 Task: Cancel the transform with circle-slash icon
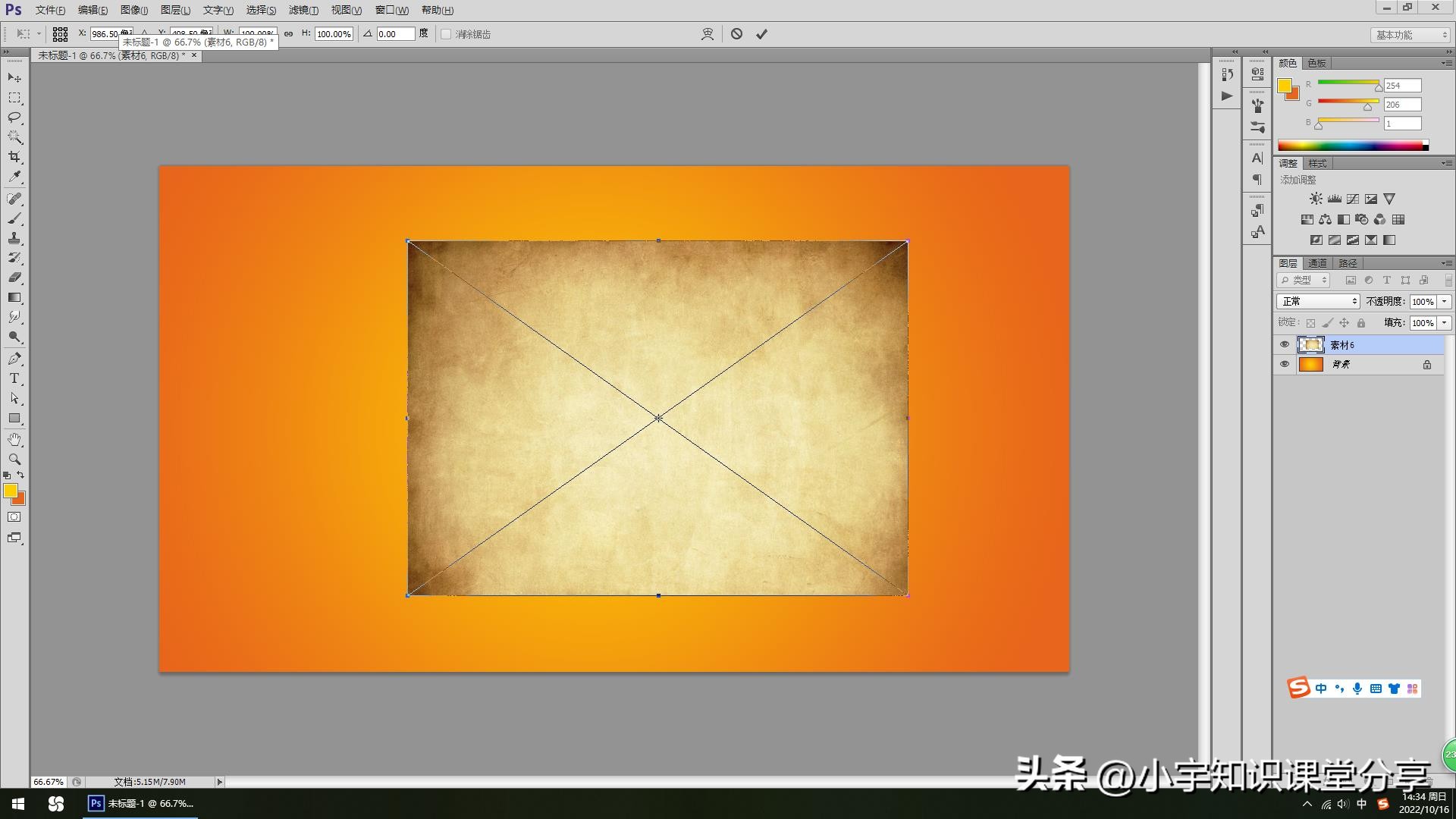(736, 34)
